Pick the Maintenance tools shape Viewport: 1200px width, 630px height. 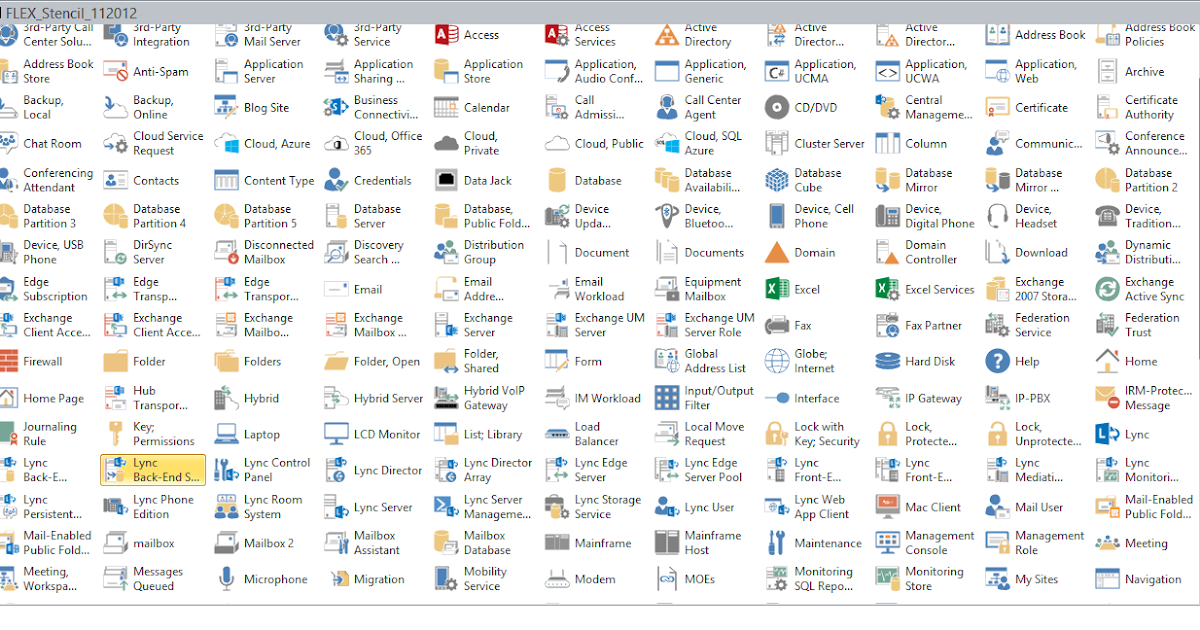[814, 543]
